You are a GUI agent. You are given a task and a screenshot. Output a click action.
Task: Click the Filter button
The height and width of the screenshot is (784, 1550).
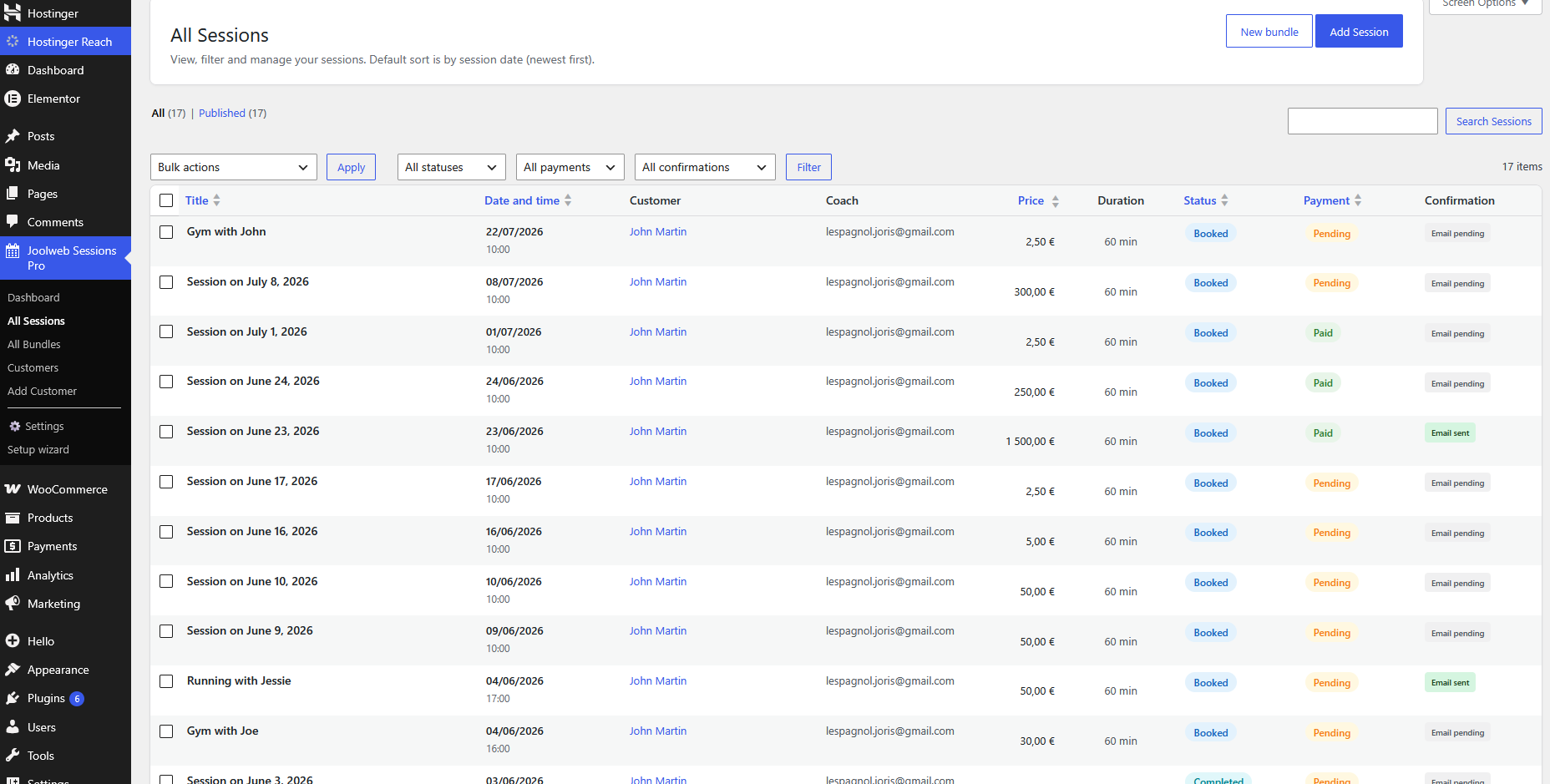coord(808,167)
